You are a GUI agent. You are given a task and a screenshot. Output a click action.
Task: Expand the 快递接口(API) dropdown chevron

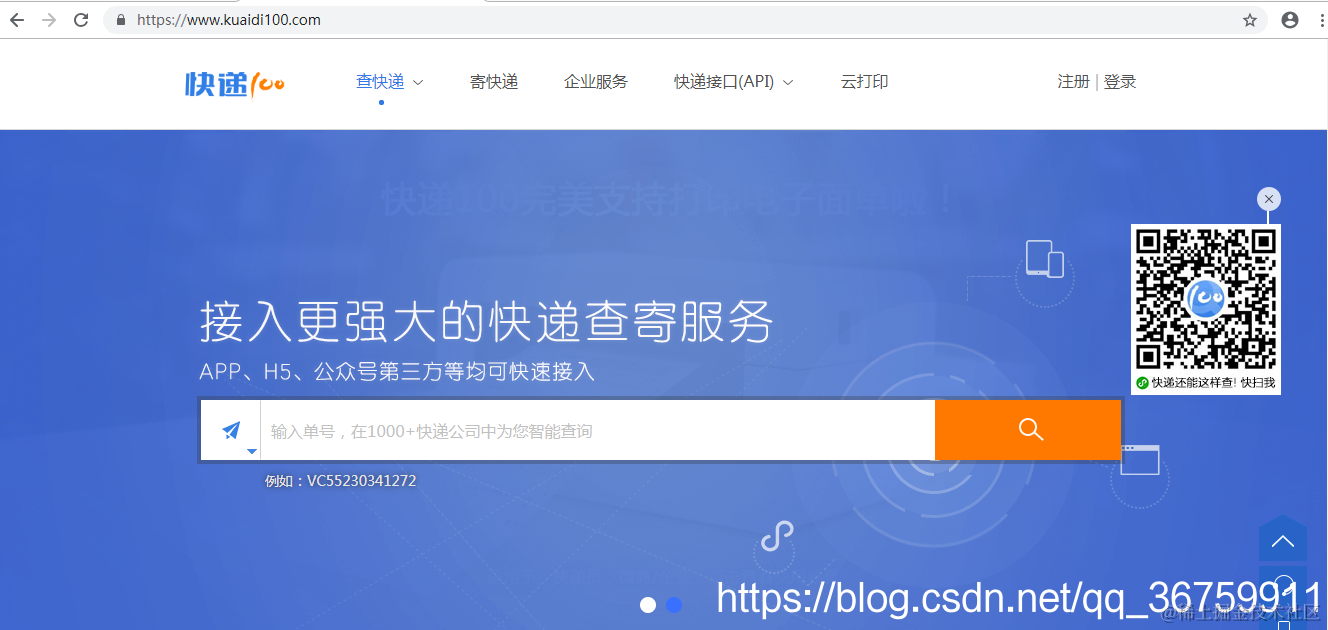[x=788, y=83]
